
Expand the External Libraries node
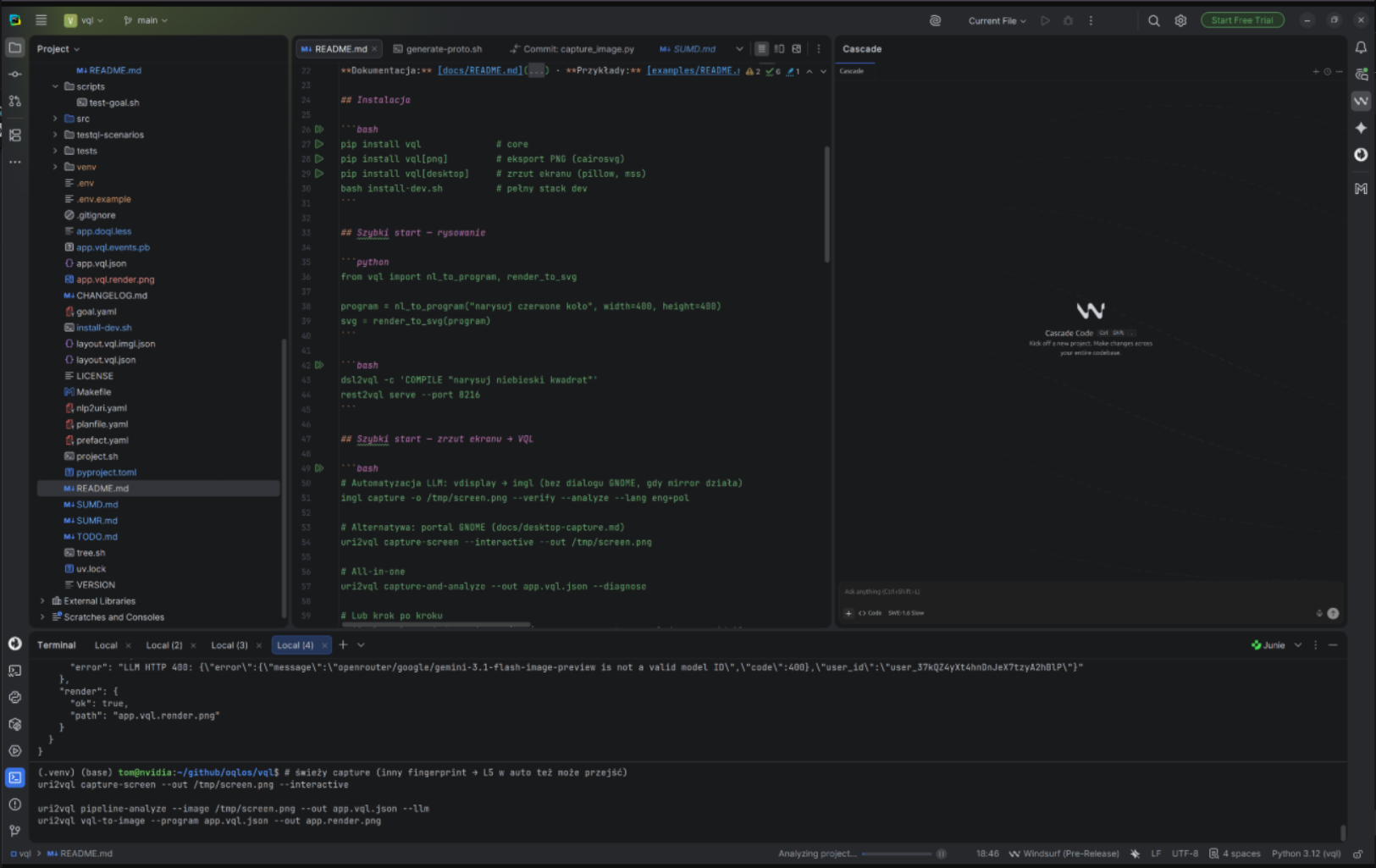[43, 601]
